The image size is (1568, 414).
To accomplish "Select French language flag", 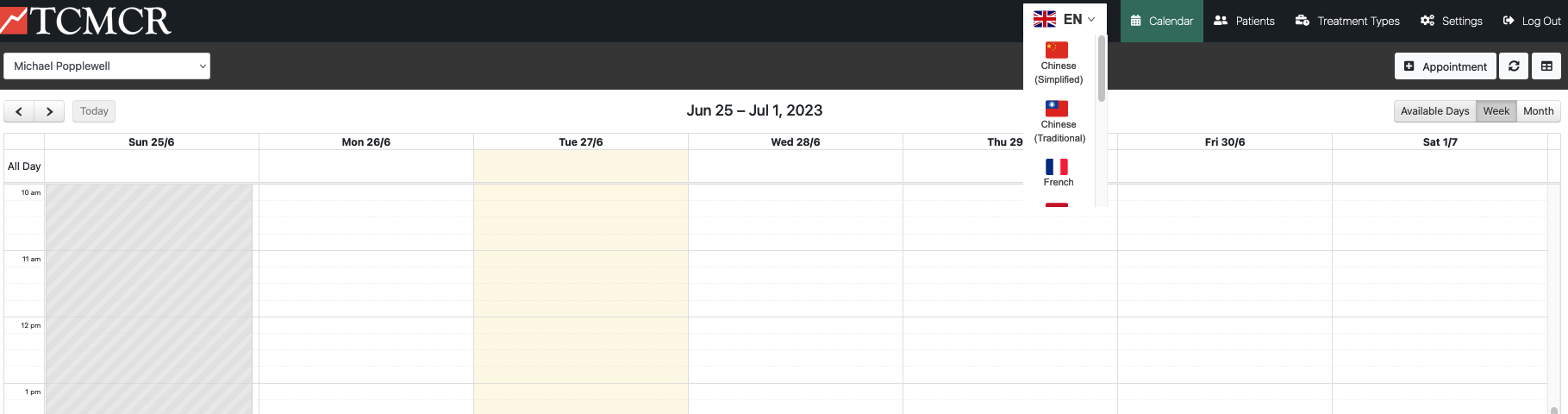I will pyautogui.click(x=1058, y=172).
